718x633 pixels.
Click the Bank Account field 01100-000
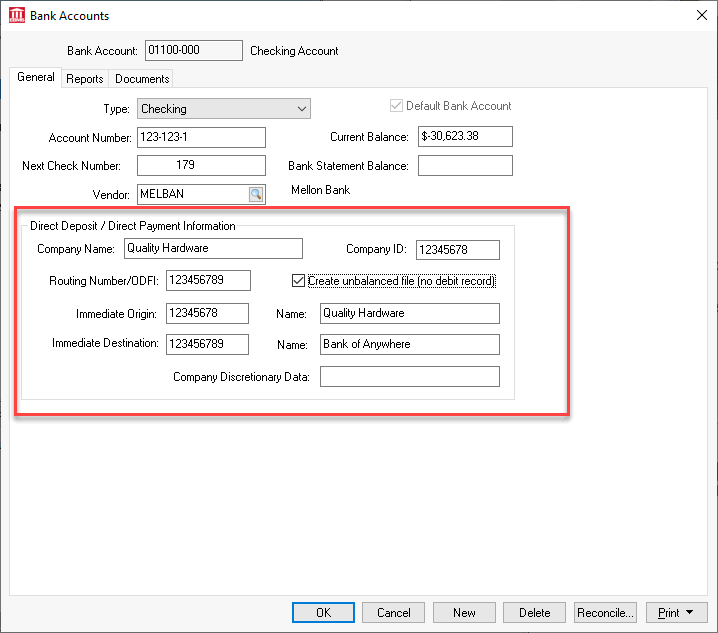point(194,50)
